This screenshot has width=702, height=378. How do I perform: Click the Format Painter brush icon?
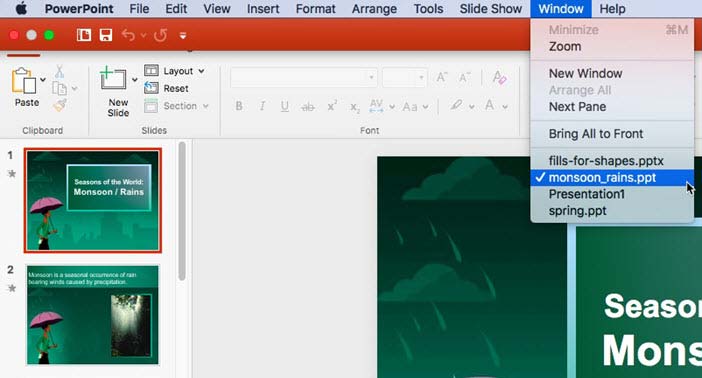60,105
